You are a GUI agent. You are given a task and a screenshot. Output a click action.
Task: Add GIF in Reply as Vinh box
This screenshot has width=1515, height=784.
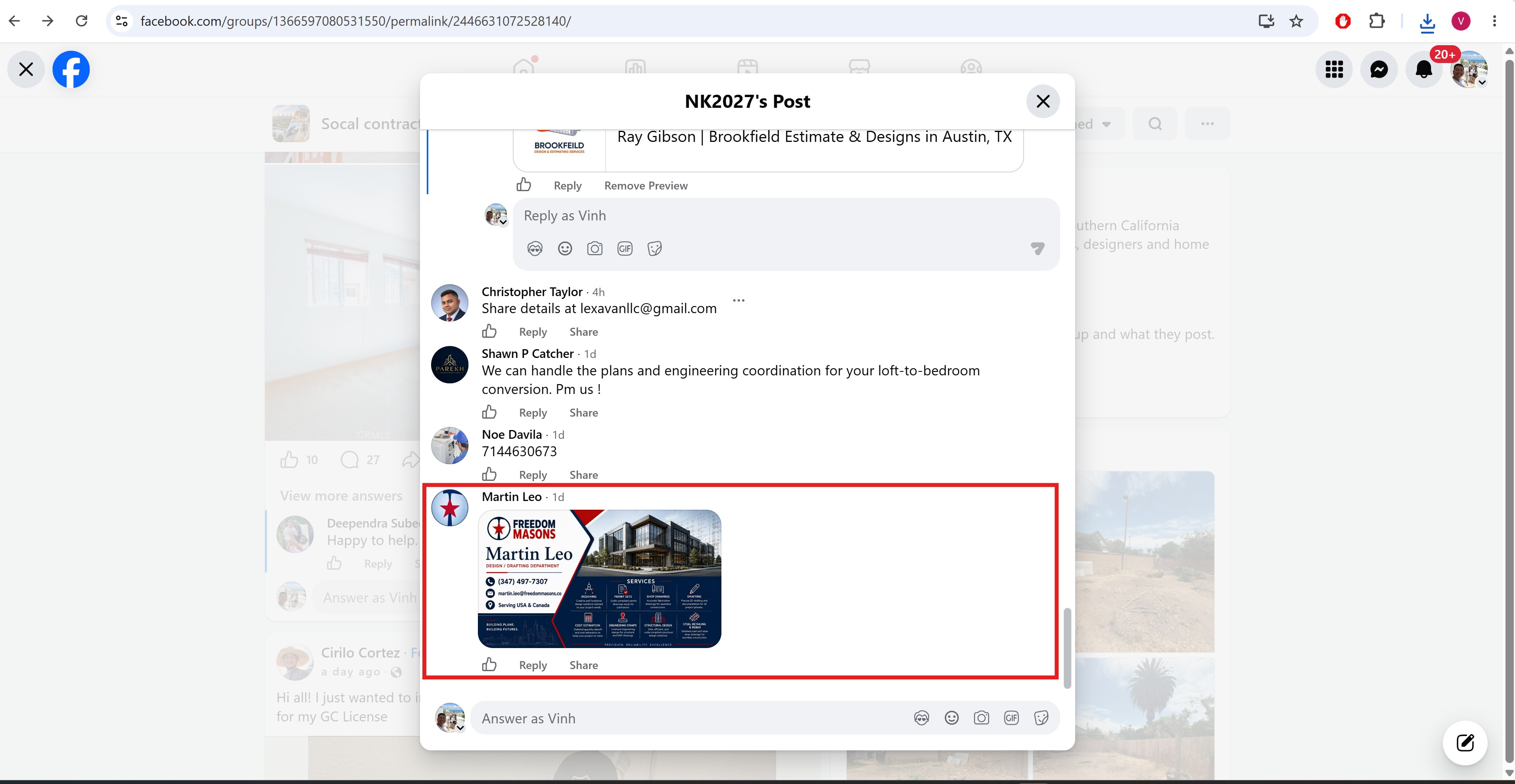625,249
